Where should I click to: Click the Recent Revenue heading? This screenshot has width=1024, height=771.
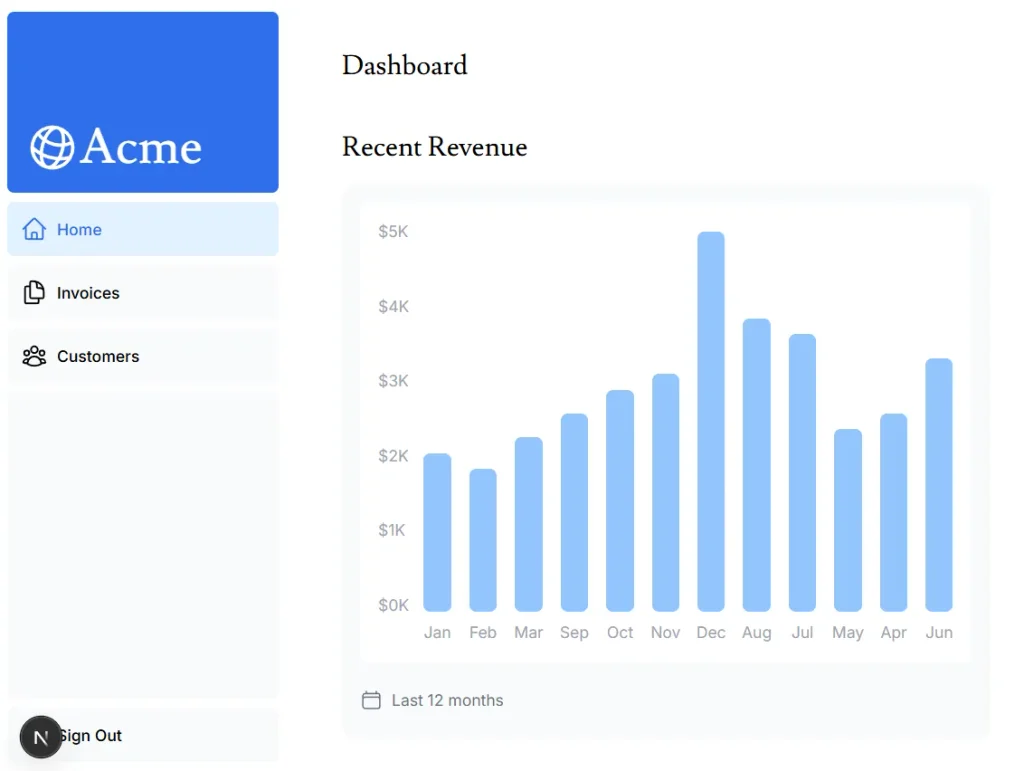[435, 147]
